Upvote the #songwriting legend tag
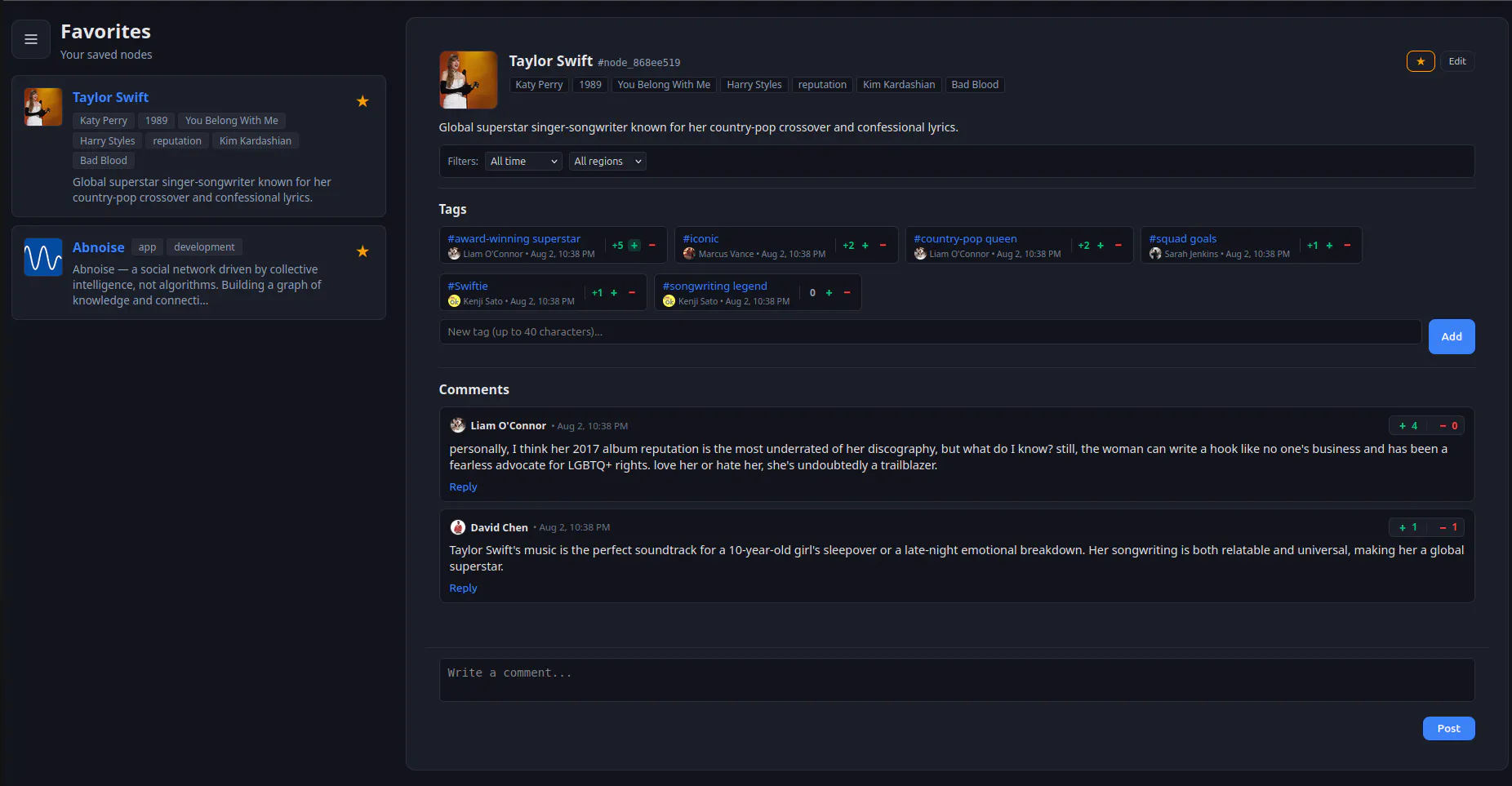Screen dimensions: 1512x786 pos(829,293)
